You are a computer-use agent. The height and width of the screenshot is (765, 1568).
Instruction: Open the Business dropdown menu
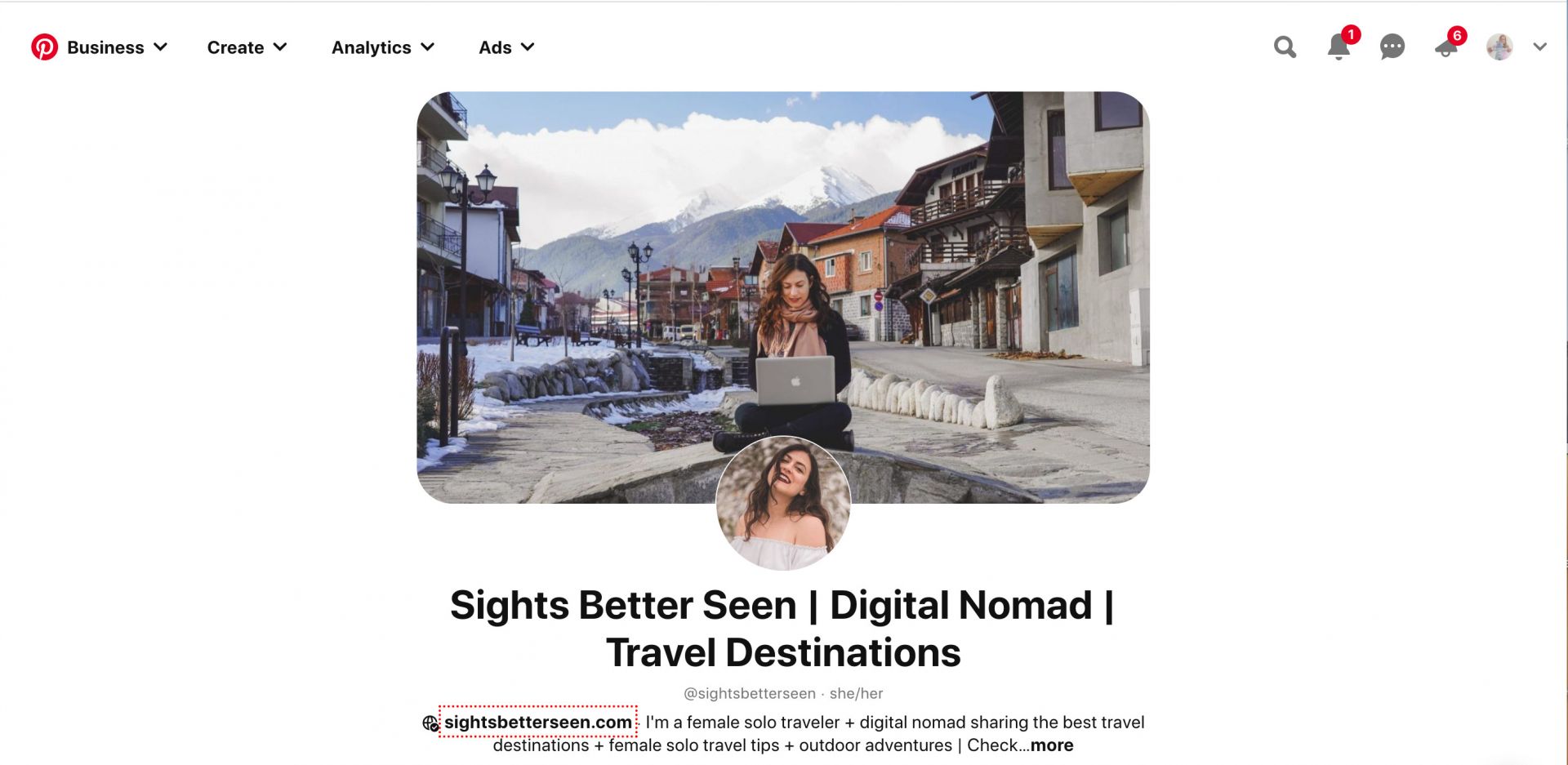pos(118,47)
